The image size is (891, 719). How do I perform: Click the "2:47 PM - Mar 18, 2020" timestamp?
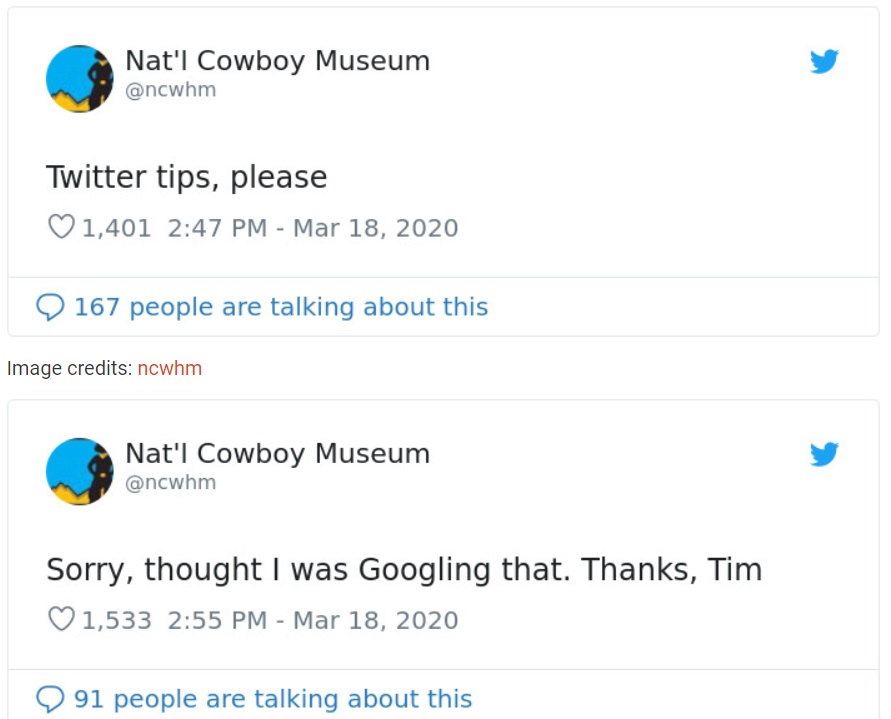tap(313, 228)
